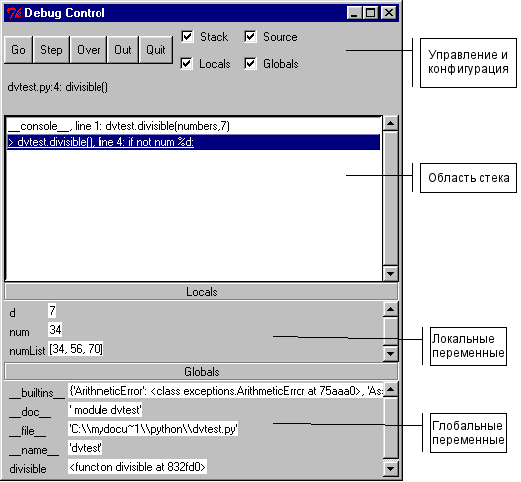Viewport: 521px width, 482px height.
Task: Click the stack area scroll-down arrow
Action: pyautogui.click(x=390, y=274)
